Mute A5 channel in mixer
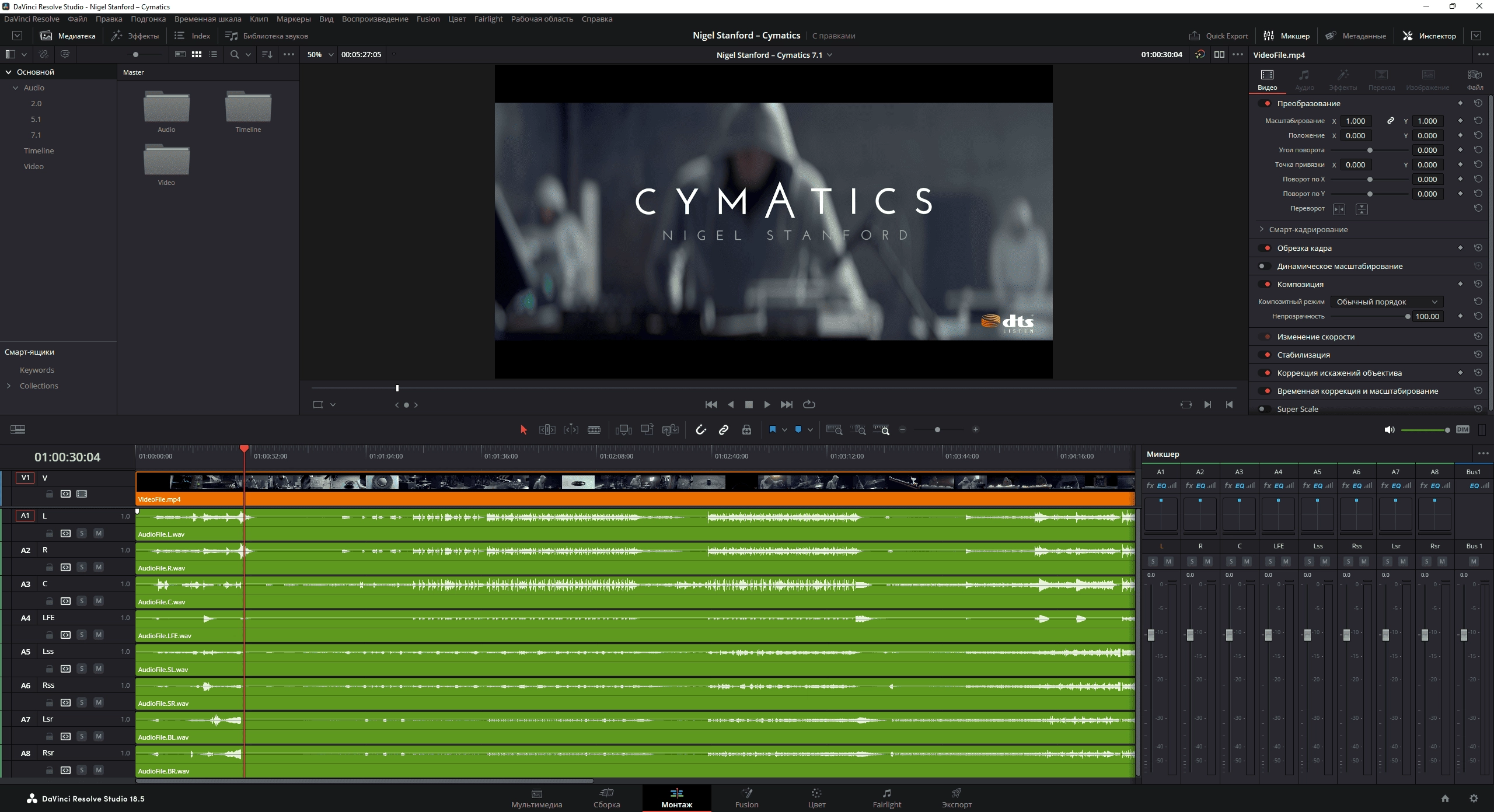1494x812 pixels. coord(1325,561)
